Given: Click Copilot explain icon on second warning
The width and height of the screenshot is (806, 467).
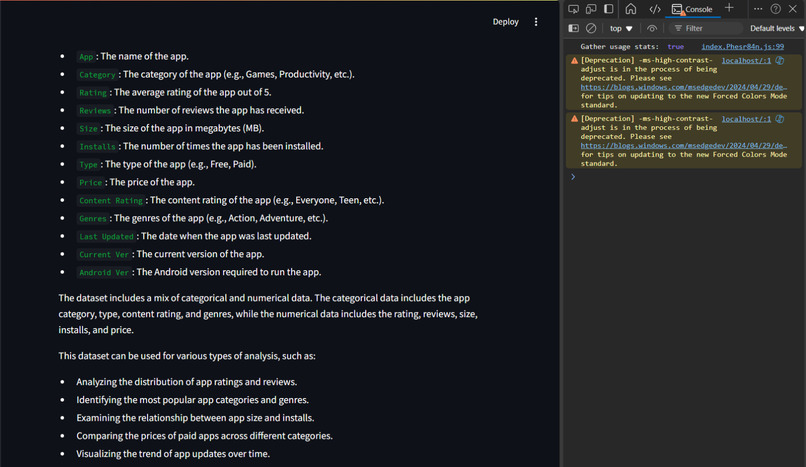Looking at the screenshot, I should click(x=780, y=119).
